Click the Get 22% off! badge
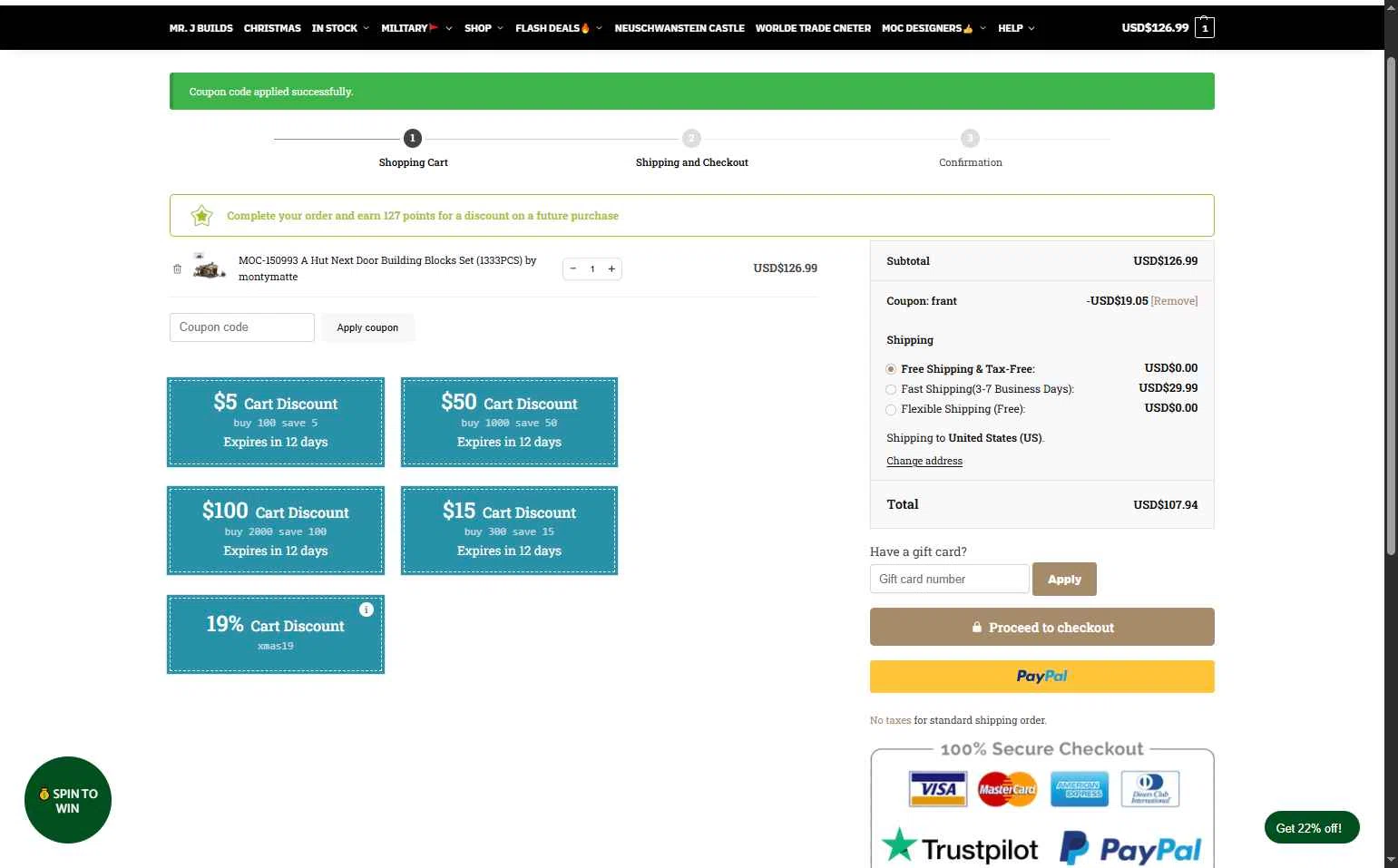1398x868 pixels. 1311,827
